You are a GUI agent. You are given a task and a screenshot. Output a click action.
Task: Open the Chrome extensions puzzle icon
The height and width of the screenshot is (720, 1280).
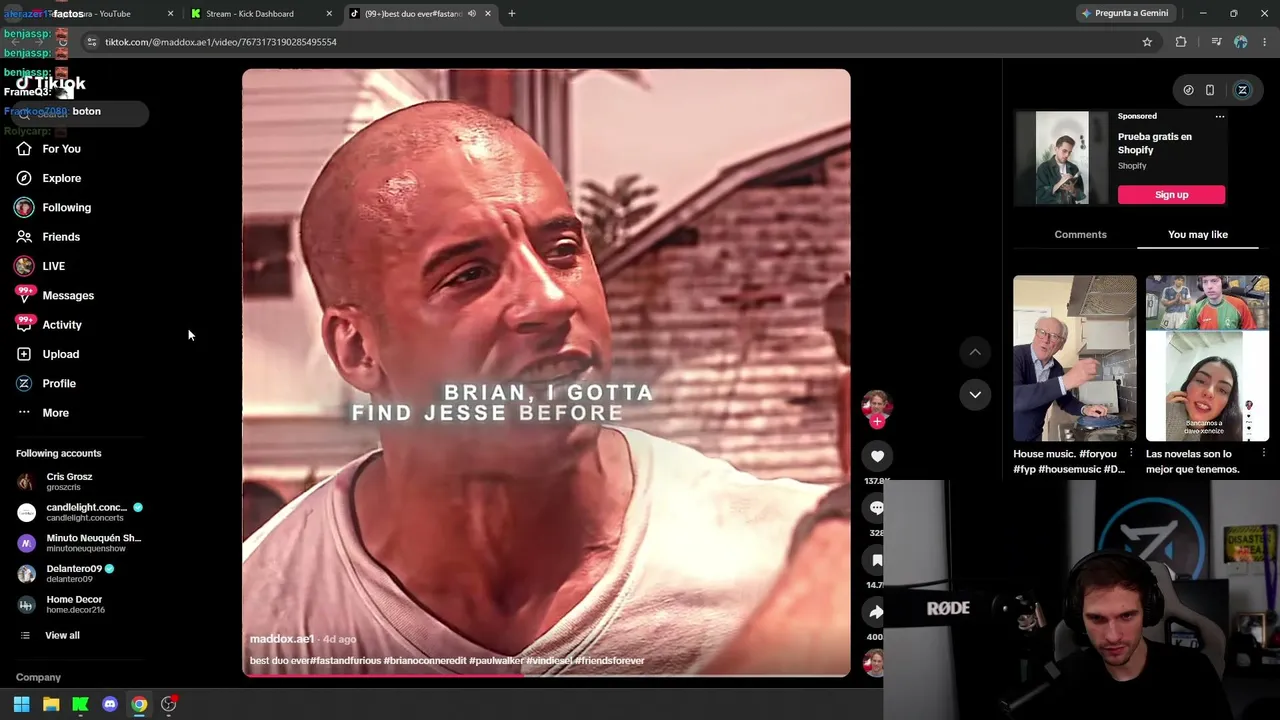(1181, 42)
